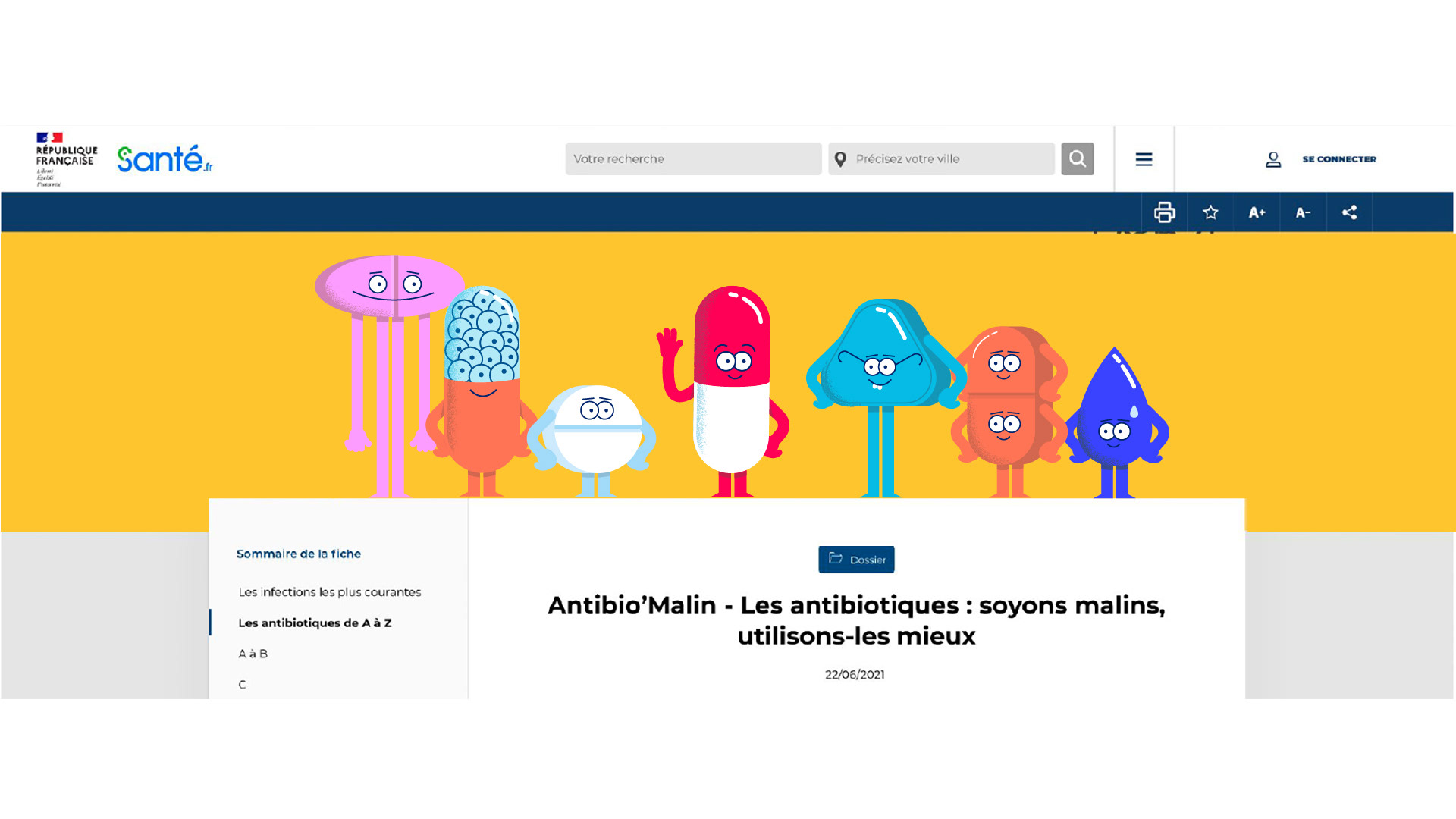This screenshot has height=819, width=1456.
Task: Increase text size with A+ button
Action: point(1257,212)
